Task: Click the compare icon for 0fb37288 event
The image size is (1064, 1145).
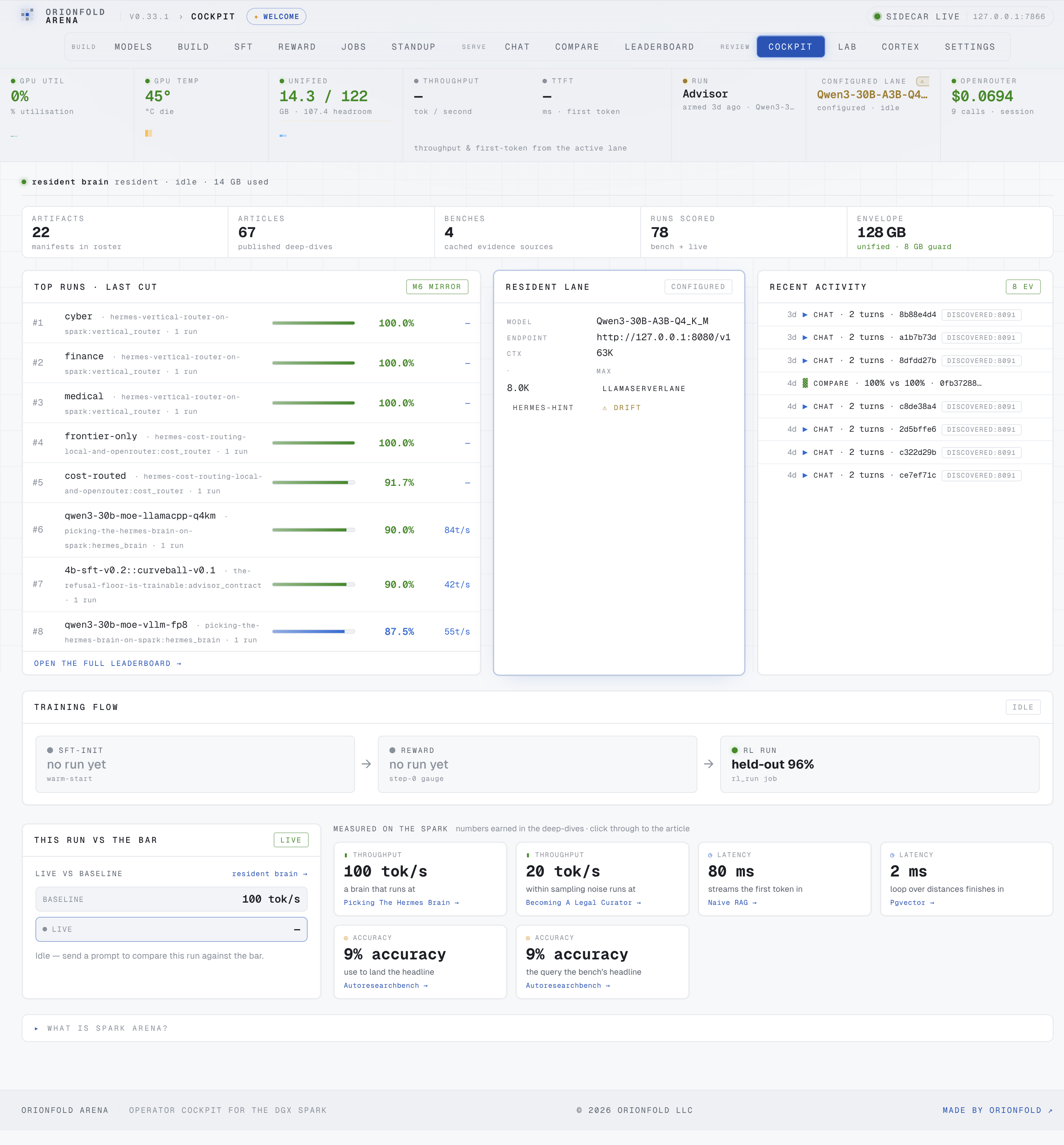Action: coord(805,383)
